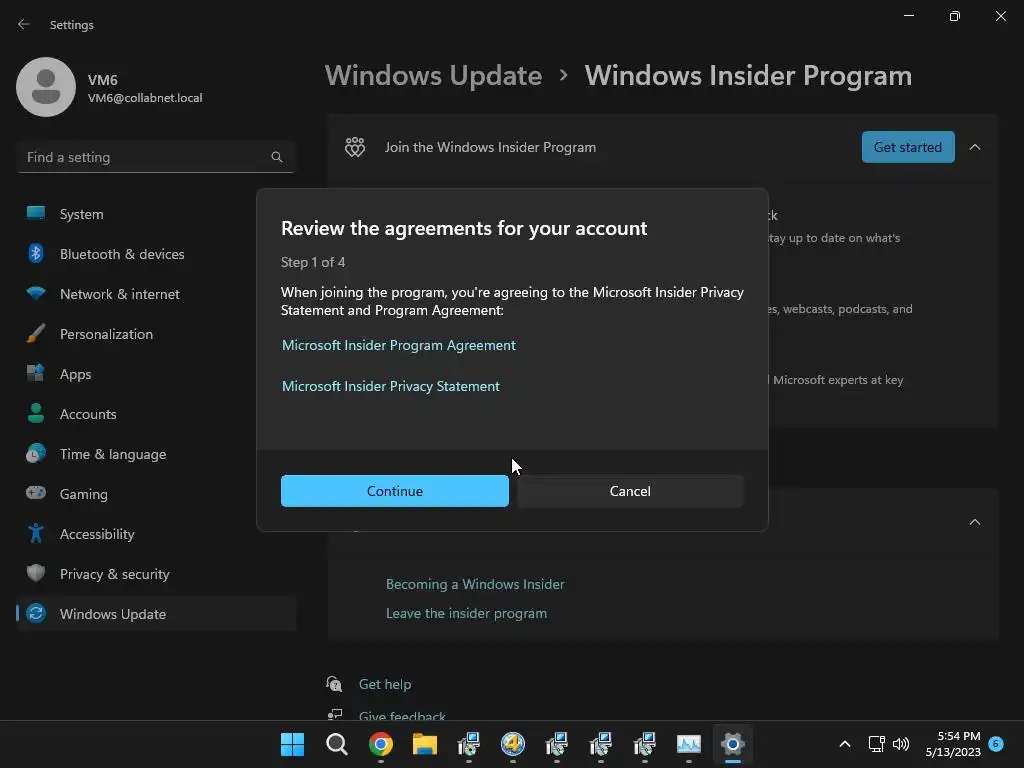Open Microsoft Insider Program Agreement link
The image size is (1024, 768).
(398, 345)
